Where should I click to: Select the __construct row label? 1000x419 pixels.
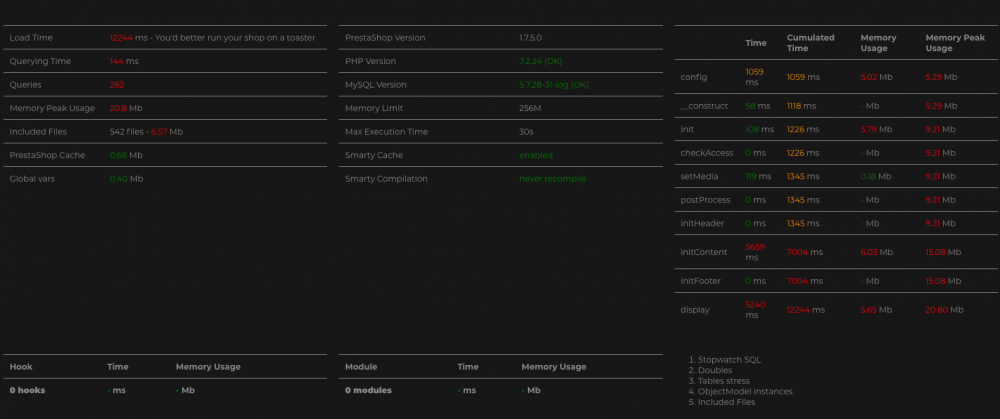pos(704,106)
